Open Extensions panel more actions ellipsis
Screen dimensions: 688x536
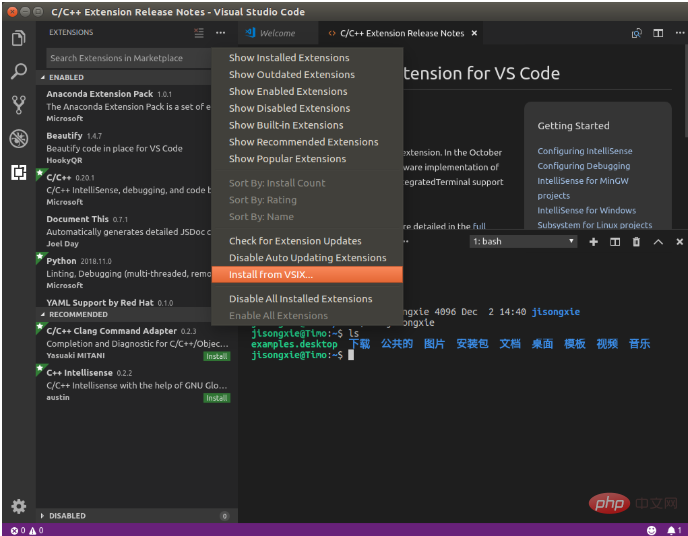[x=220, y=33]
